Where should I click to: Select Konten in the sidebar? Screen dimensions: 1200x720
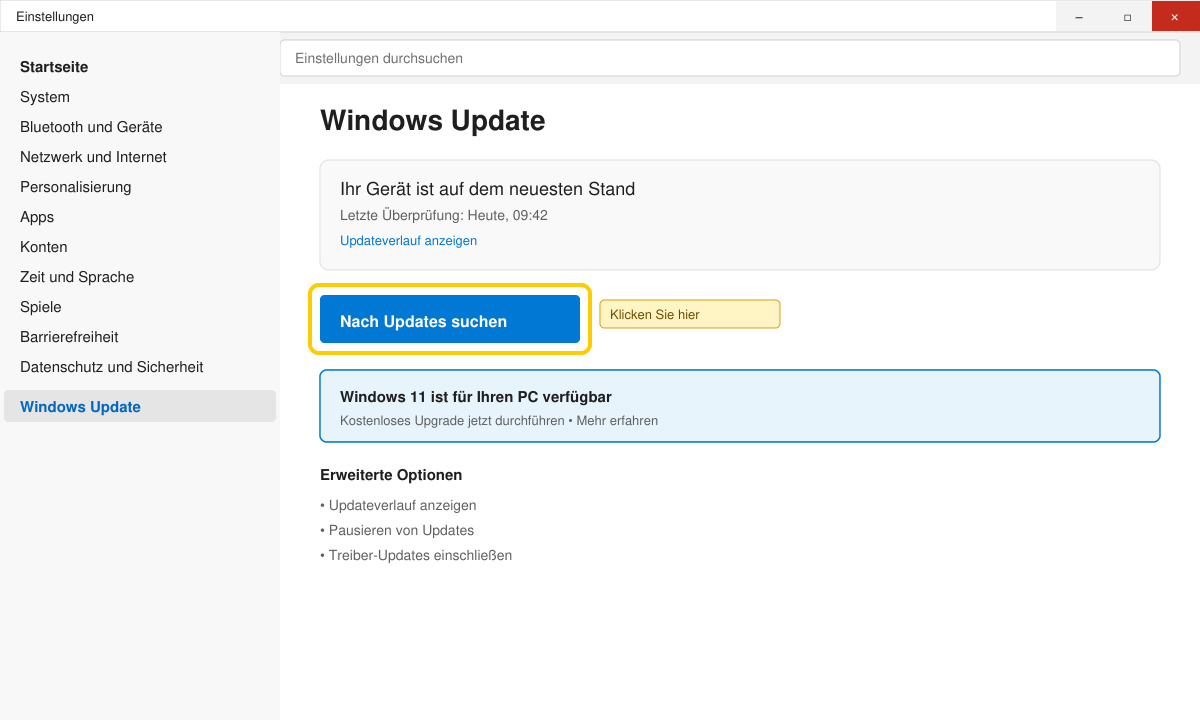click(x=44, y=247)
